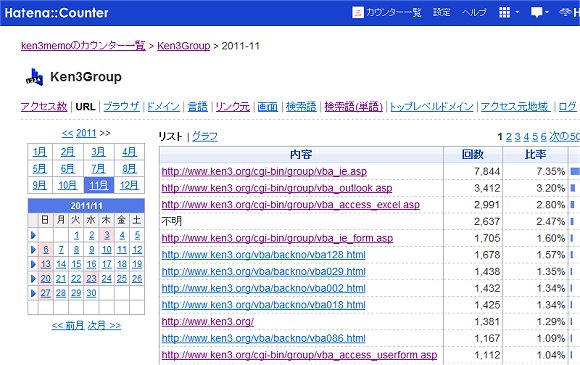
Task: Open the apps grid icon in header
Action: [504, 13]
